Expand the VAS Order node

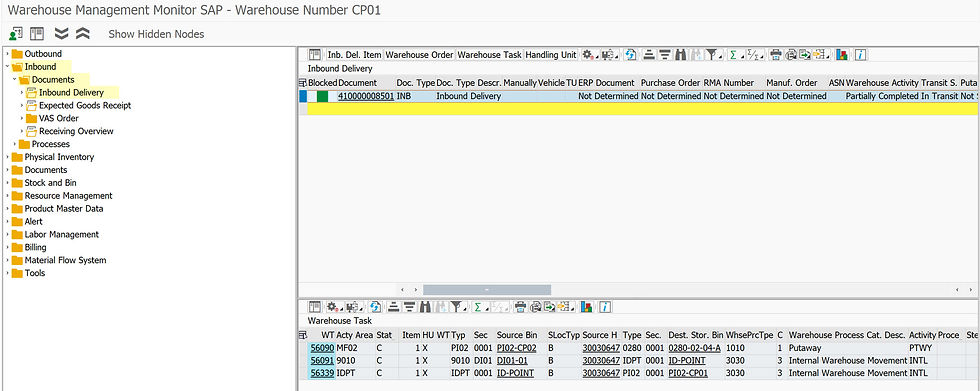pos(22,118)
